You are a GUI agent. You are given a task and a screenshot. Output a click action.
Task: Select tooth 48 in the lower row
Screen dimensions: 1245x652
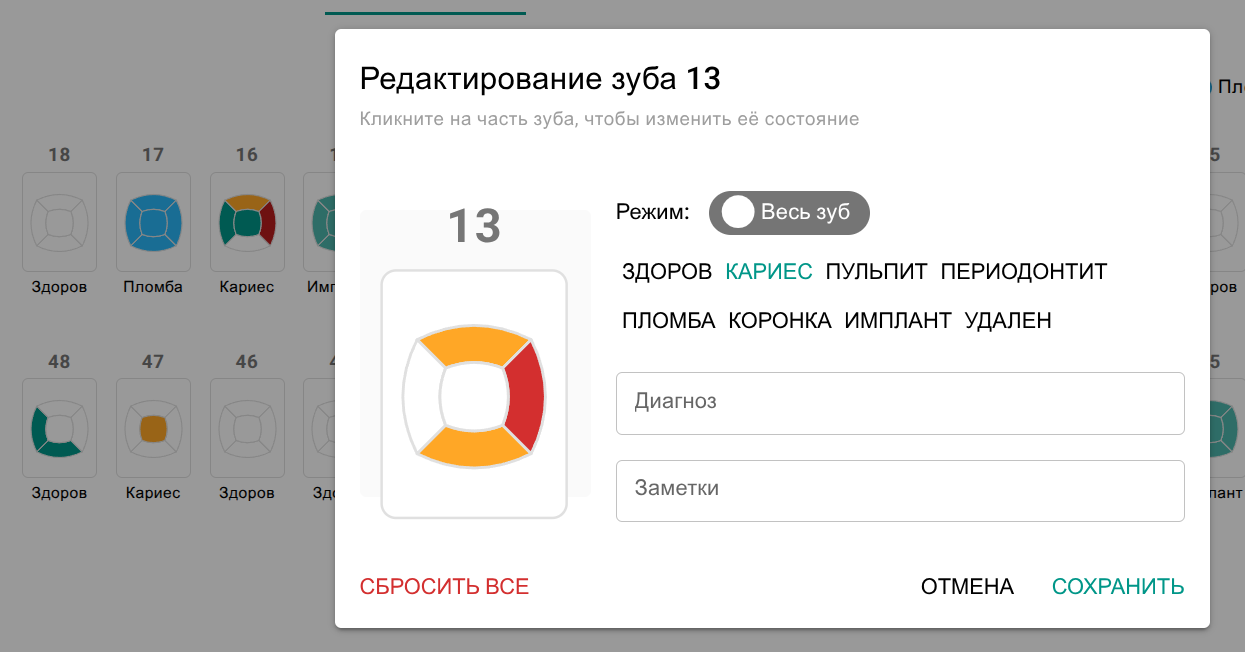(59, 428)
